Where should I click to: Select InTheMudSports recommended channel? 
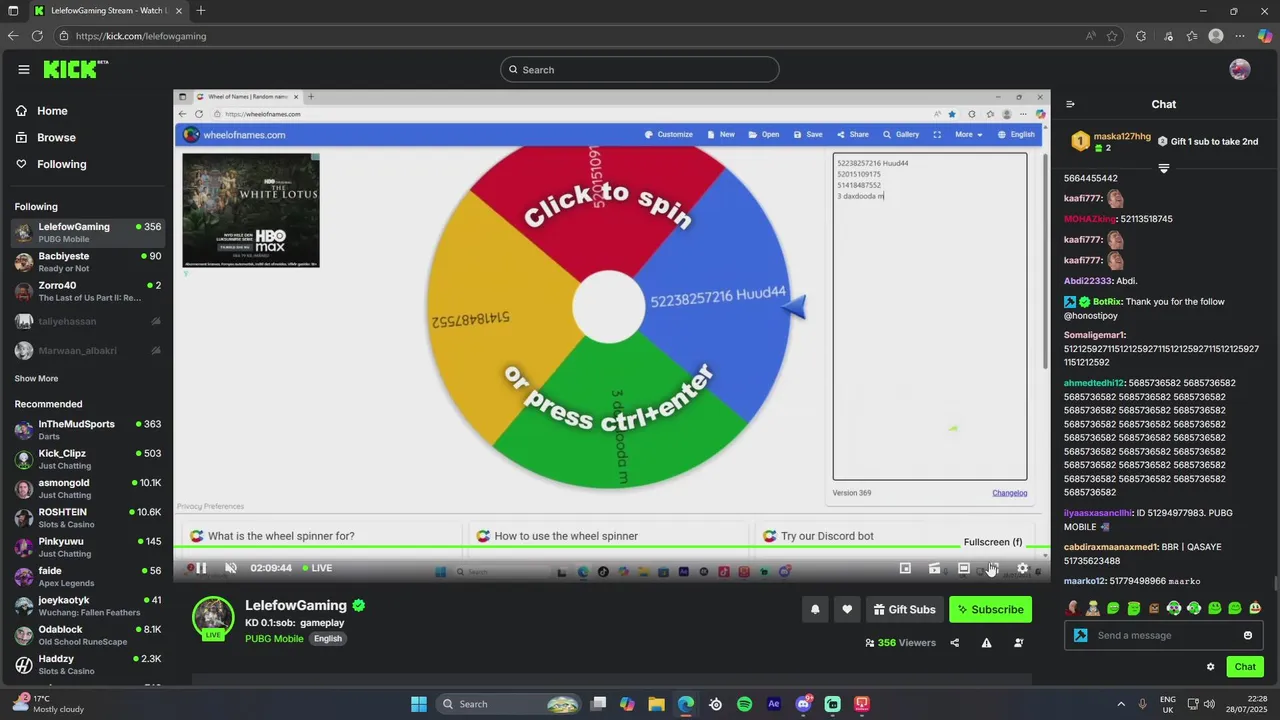click(87, 430)
